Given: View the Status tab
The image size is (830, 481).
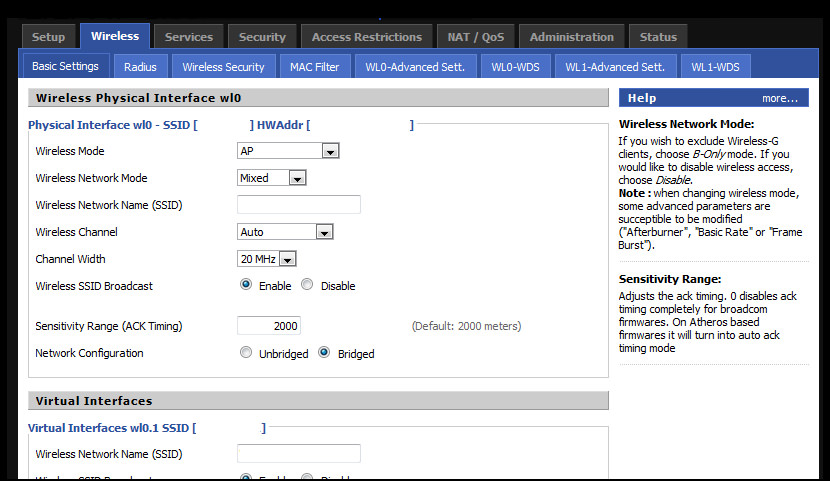Looking at the screenshot, I should 658,37.
